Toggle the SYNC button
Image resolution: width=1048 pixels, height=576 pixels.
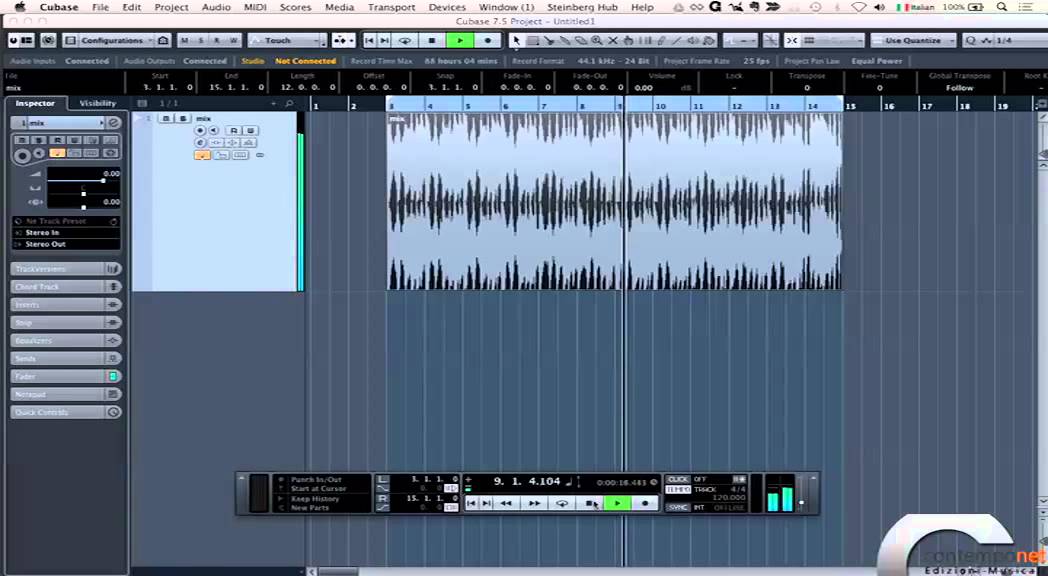678,508
